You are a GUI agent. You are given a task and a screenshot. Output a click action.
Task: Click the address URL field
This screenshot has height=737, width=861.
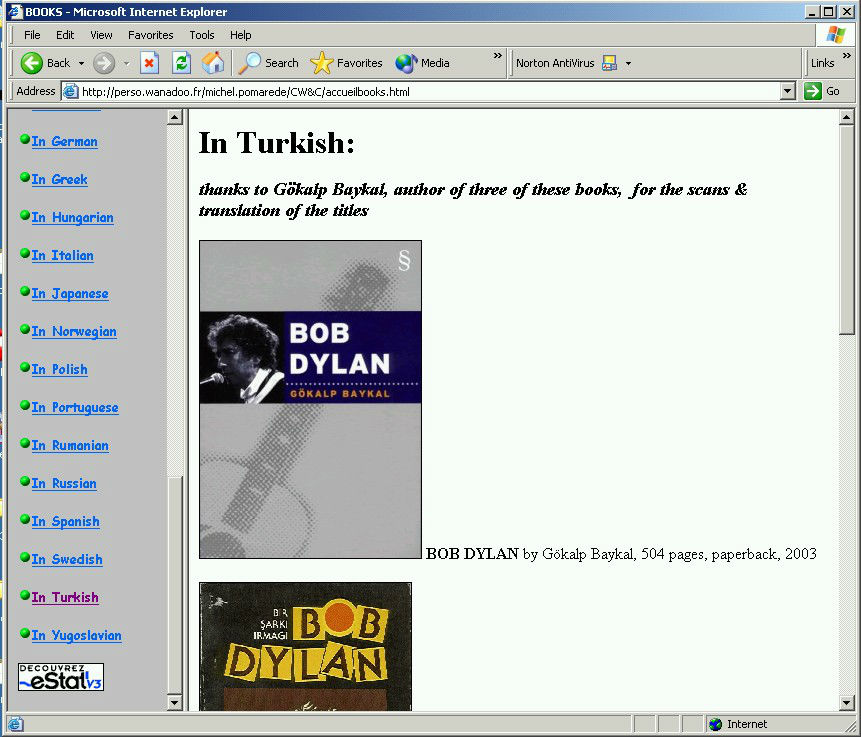point(430,91)
